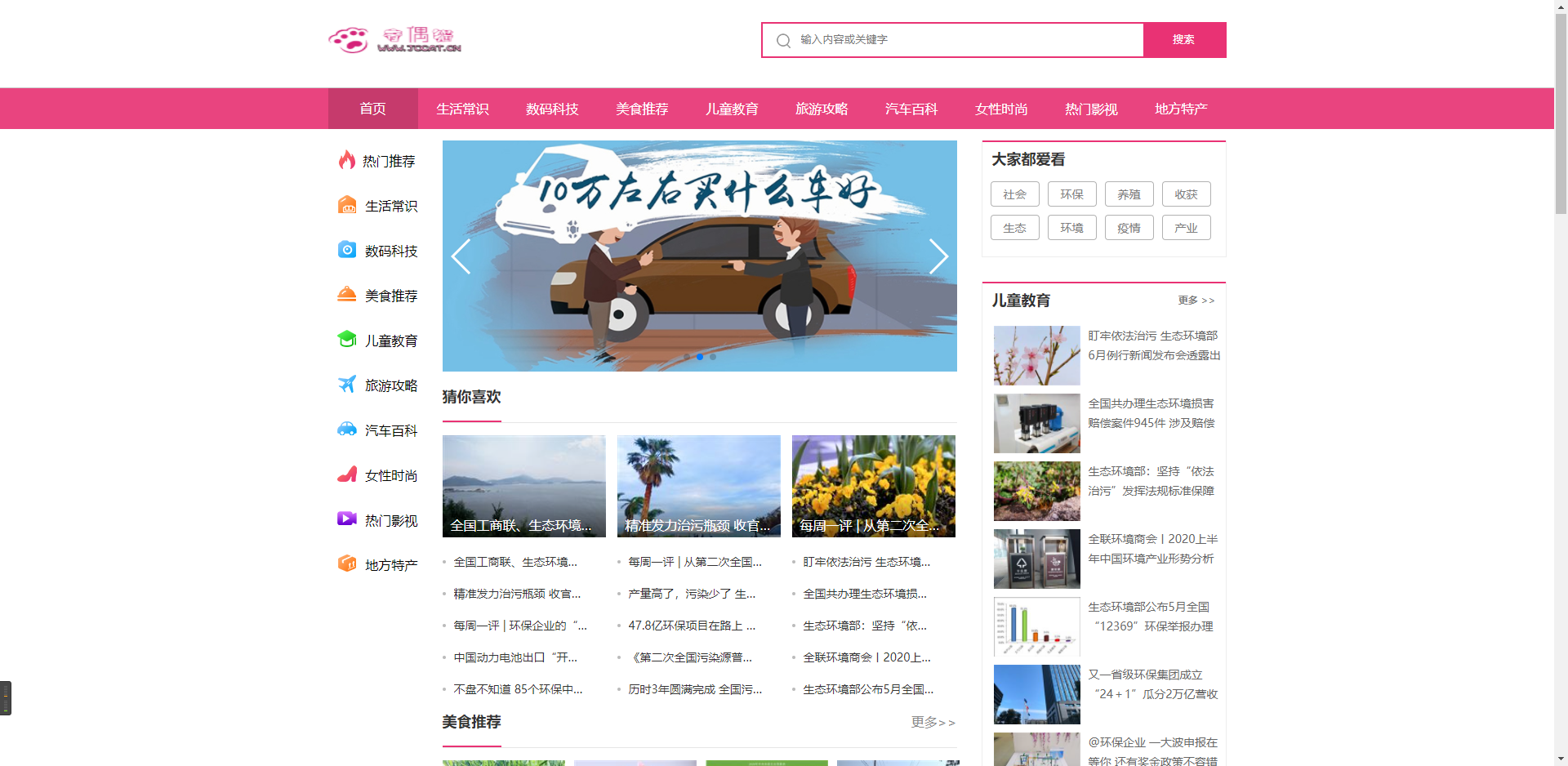This screenshot has height=766, width=1568.
Task: Open article 盯牢依法治污 生态环境部 6月例行新闻发布会
Action: (x=1154, y=345)
